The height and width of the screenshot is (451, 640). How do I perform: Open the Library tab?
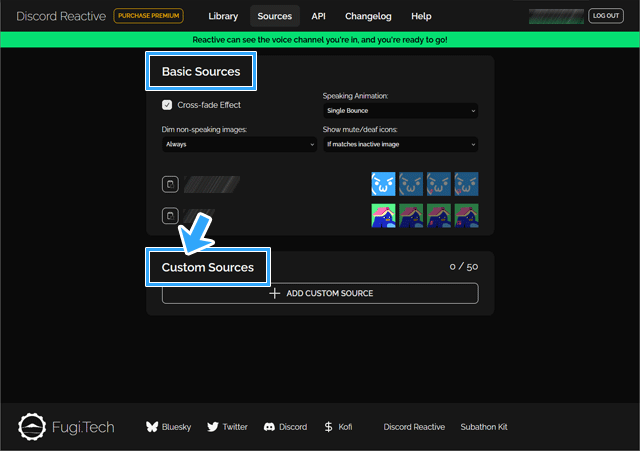click(x=223, y=16)
